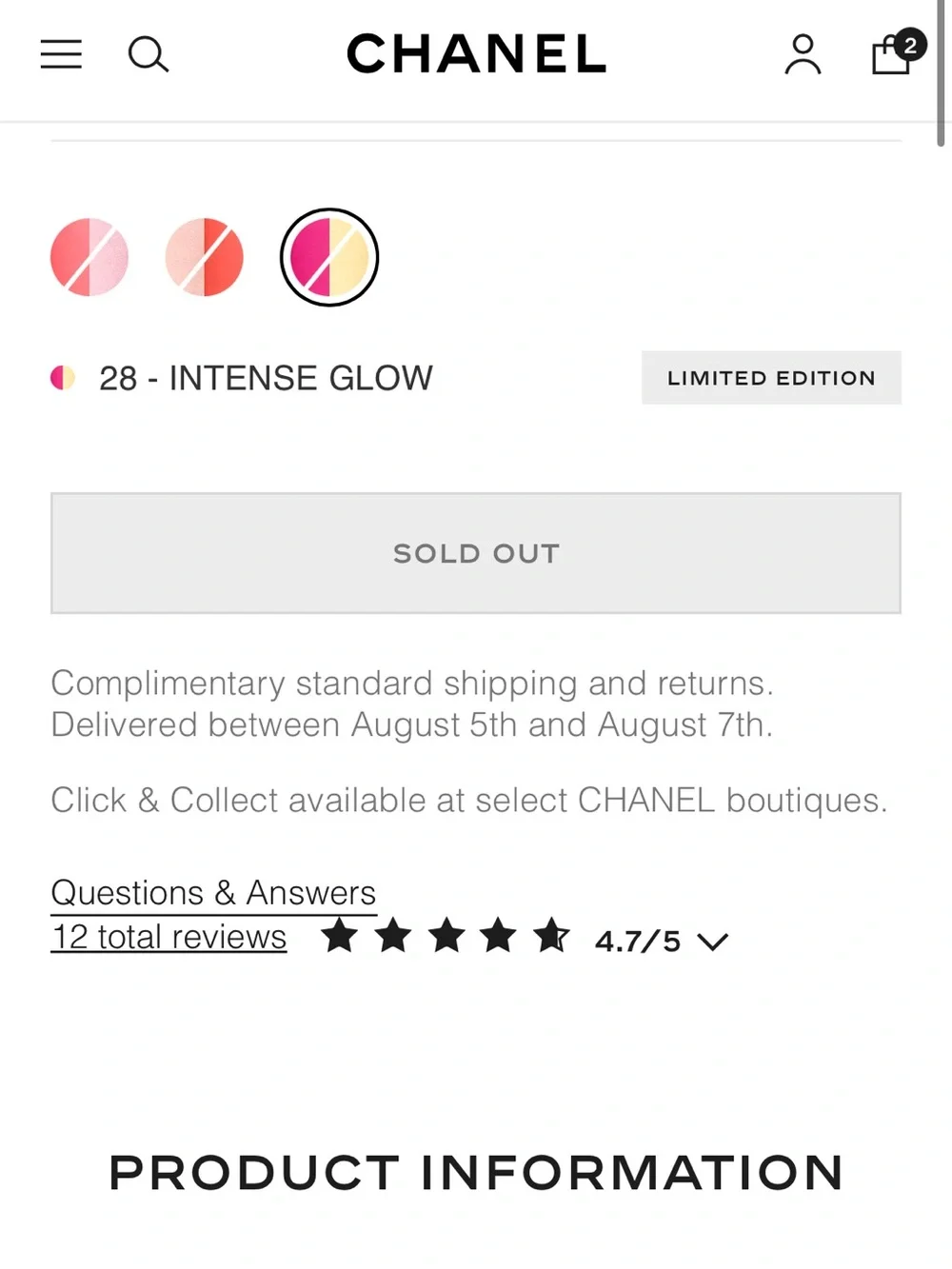Expand the rating breakdown chevron
The height and width of the screenshot is (1269, 952).
(x=712, y=942)
